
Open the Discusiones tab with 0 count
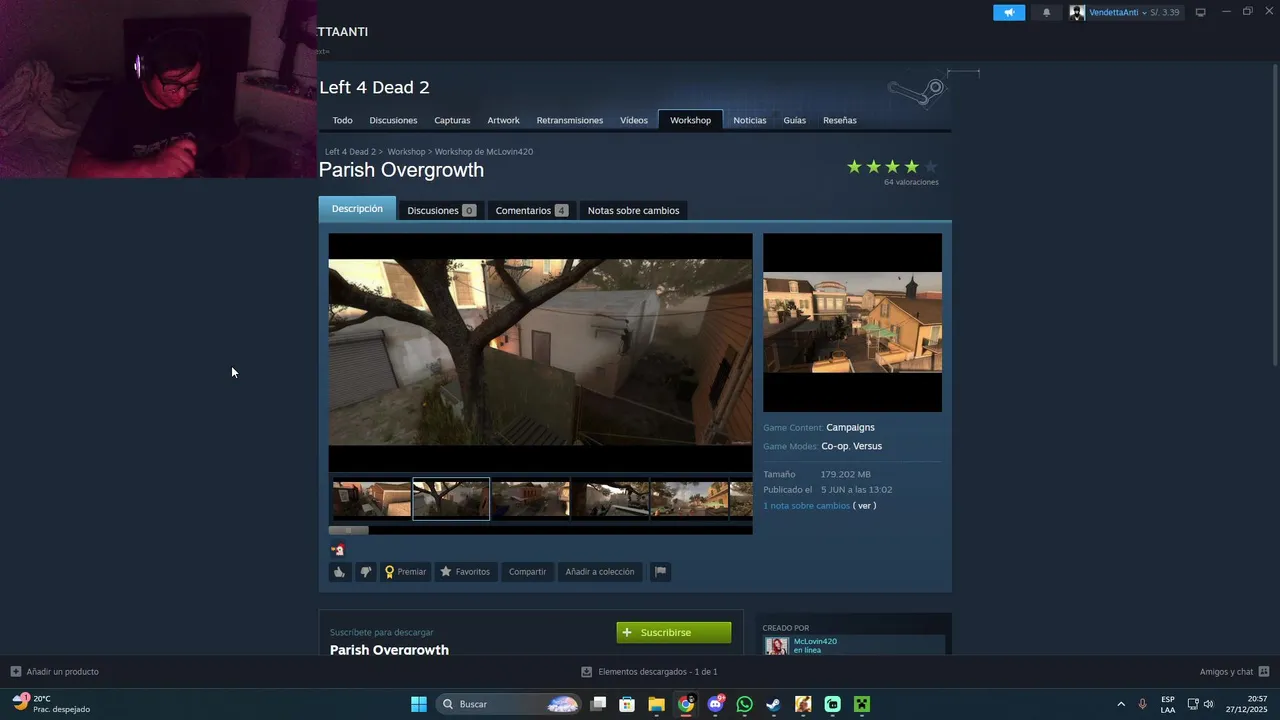441,210
